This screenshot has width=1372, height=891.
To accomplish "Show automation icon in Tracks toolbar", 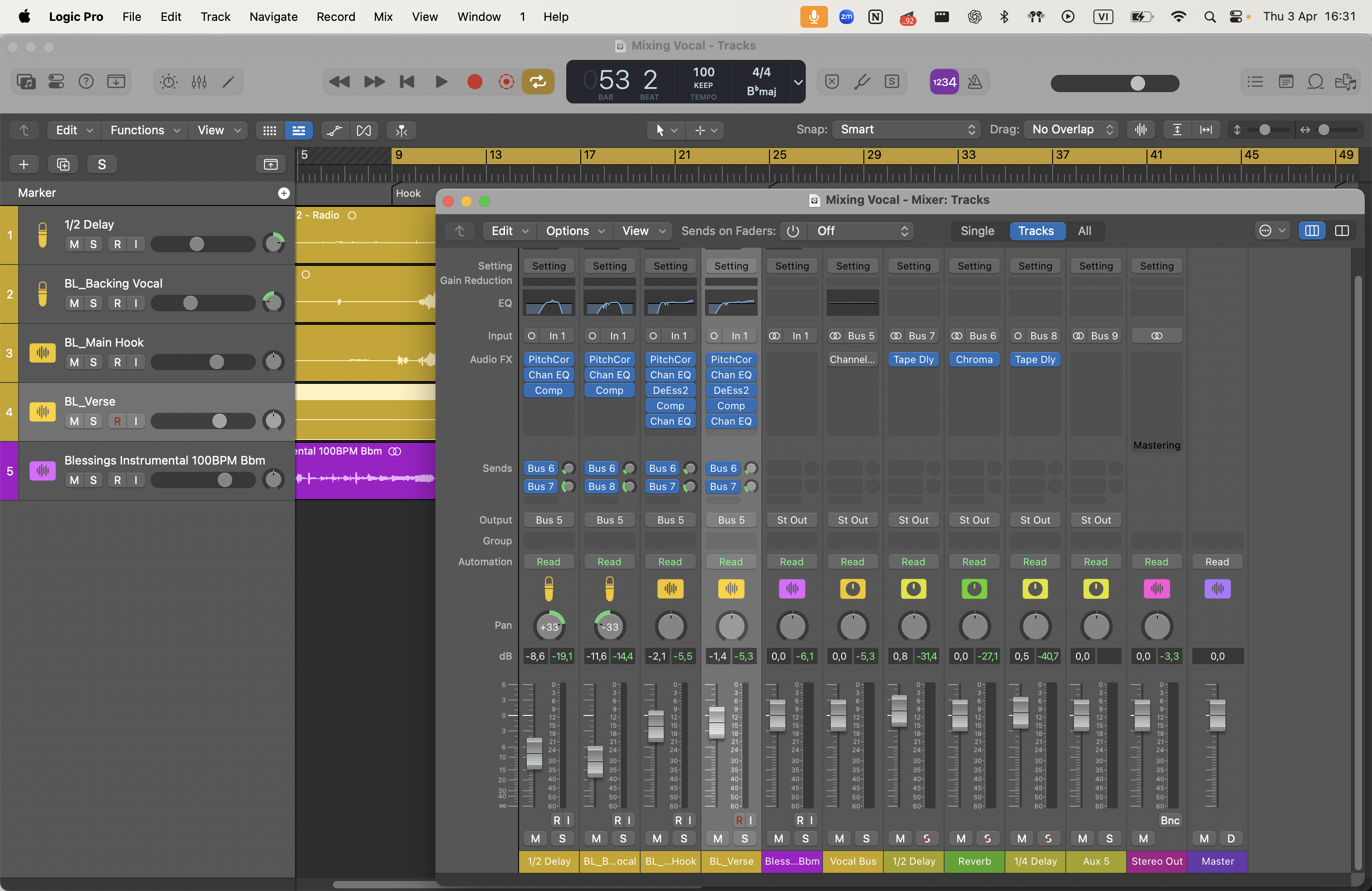I will 334,130.
